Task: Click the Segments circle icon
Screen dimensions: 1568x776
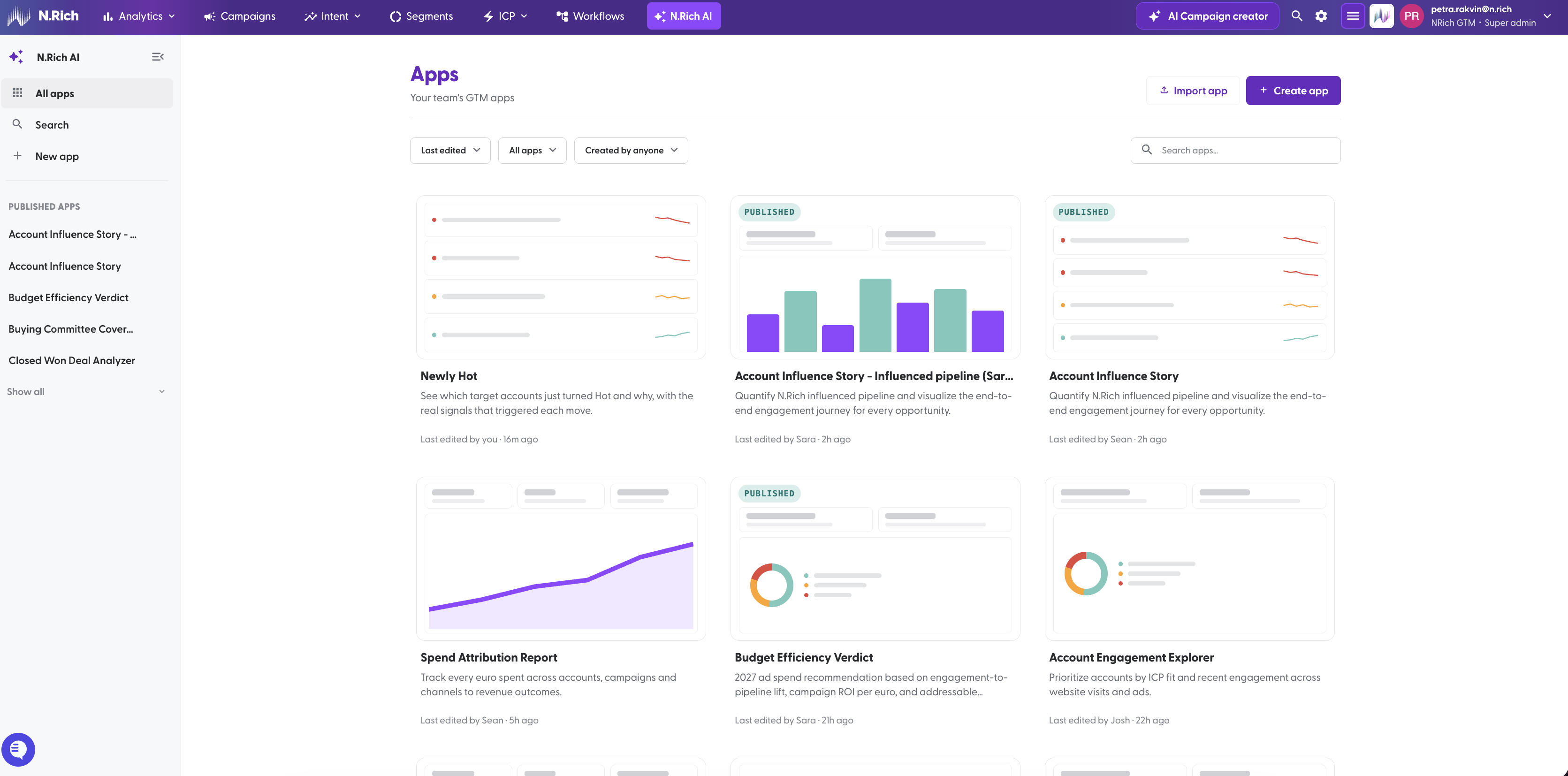Action: click(x=396, y=16)
